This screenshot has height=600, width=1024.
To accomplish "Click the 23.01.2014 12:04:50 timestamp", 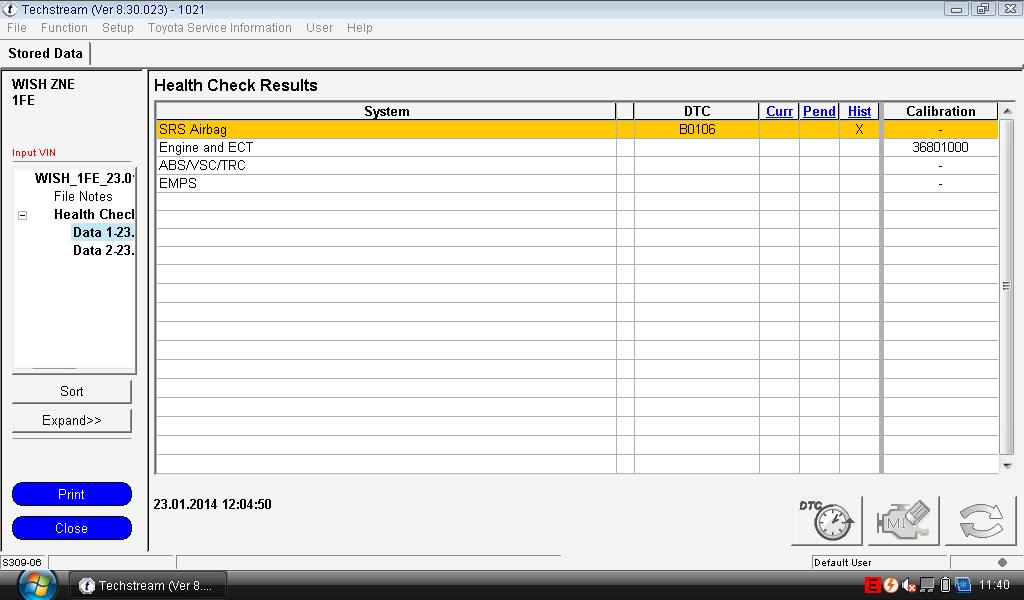I will (212, 504).
